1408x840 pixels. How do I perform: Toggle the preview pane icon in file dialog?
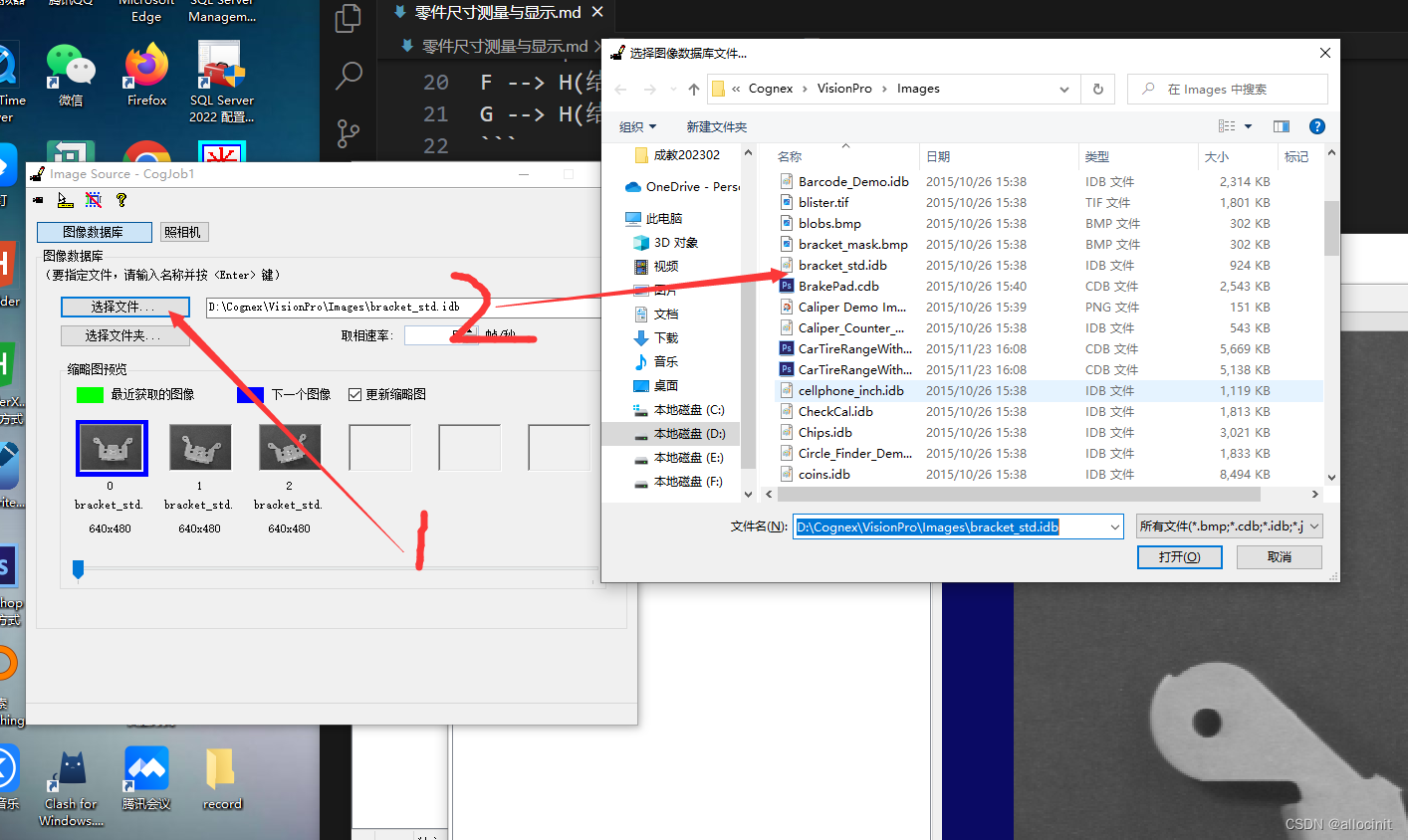click(x=1282, y=126)
